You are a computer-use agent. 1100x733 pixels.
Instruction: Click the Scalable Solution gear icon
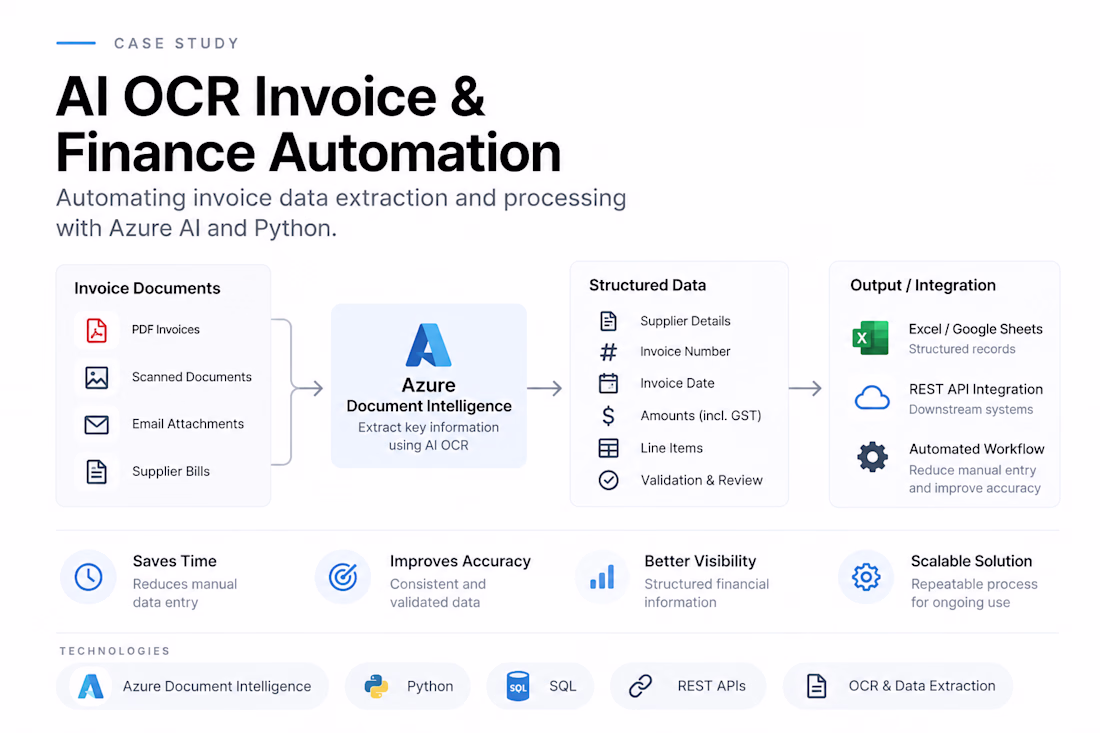click(866, 577)
